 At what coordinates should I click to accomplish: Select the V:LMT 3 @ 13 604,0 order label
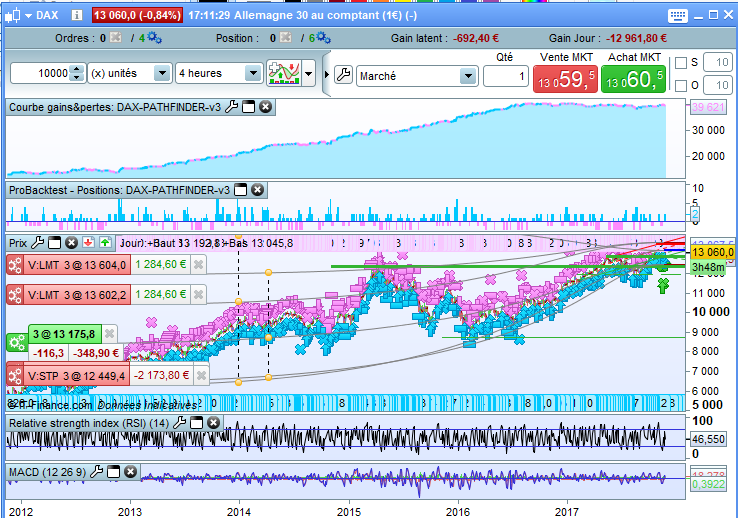77,265
